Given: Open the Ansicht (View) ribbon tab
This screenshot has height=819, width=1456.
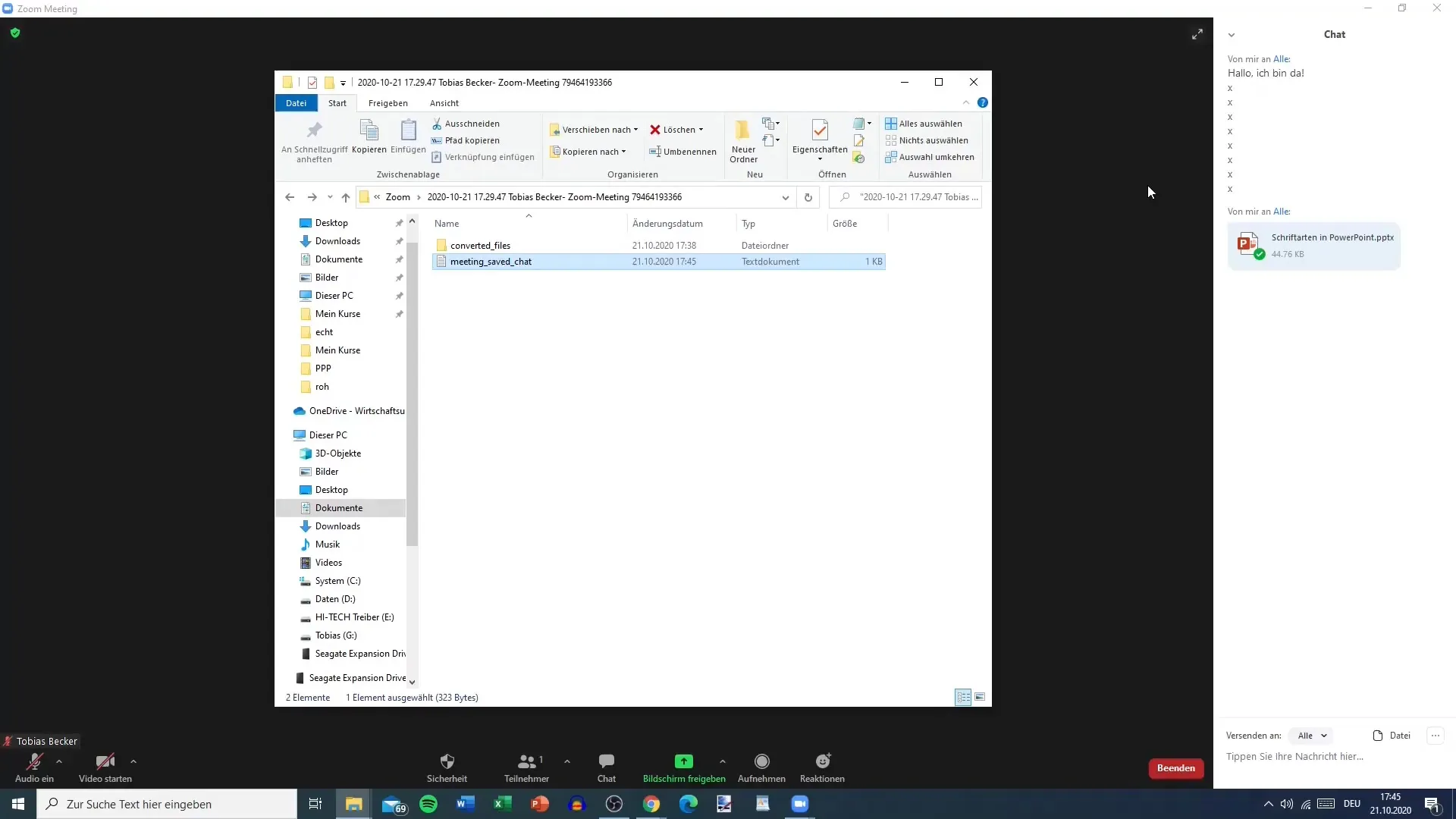Looking at the screenshot, I should pos(444,103).
